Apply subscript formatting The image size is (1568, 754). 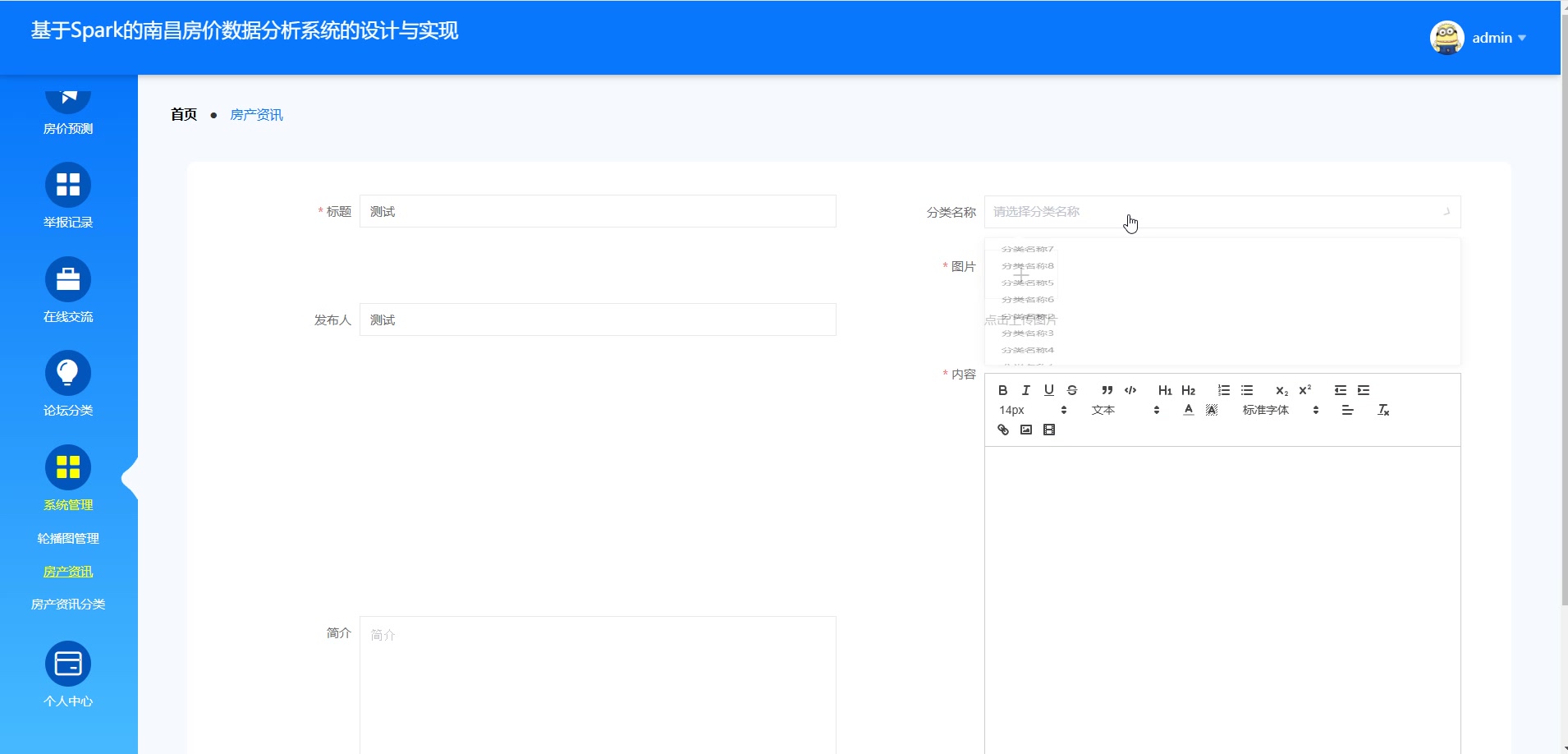point(1281,390)
